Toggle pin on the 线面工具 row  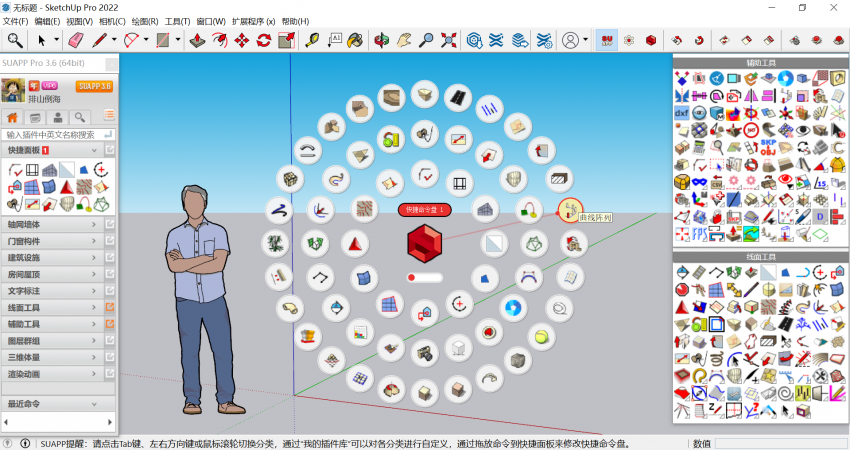(x=110, y=307)
